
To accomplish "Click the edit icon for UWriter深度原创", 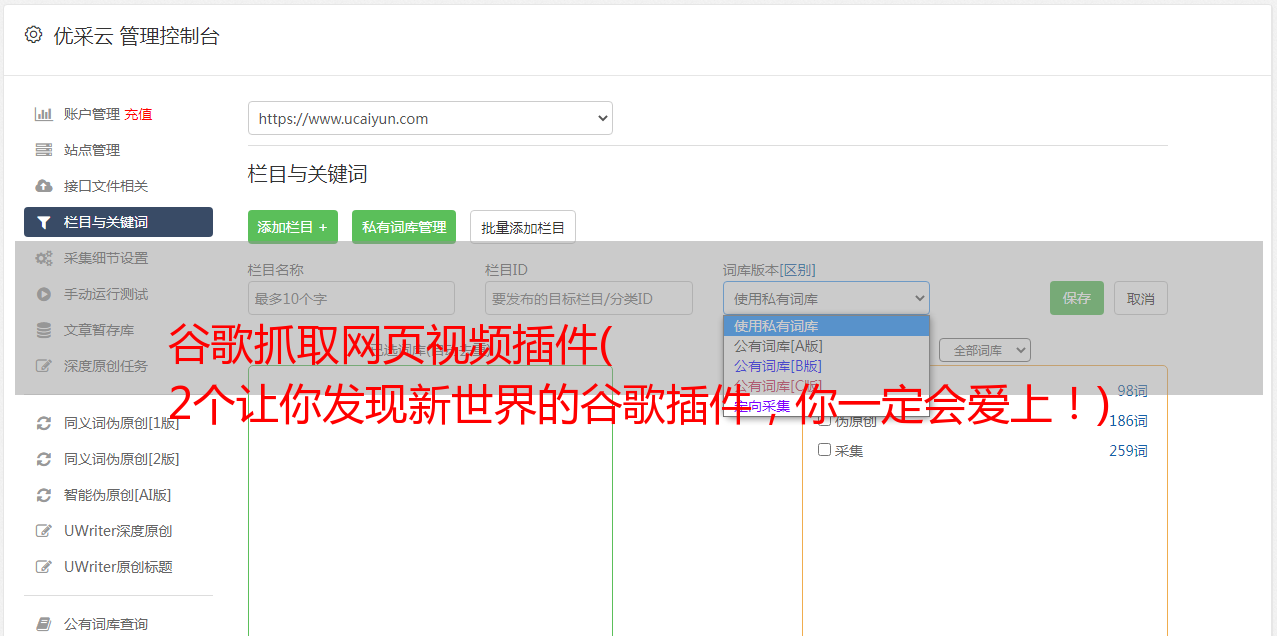I will 43,531.
